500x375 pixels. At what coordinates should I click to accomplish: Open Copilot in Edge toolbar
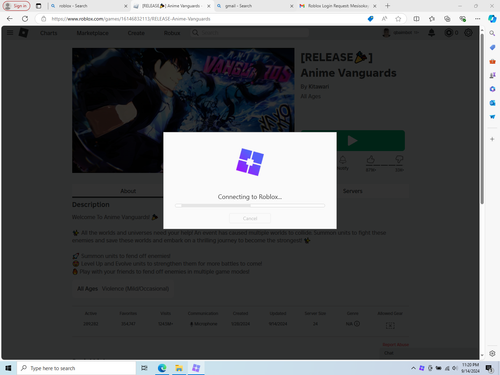[492, 19]
